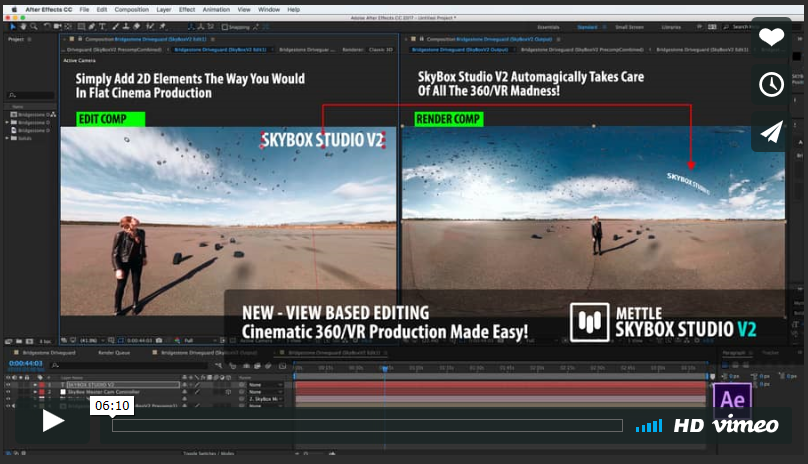Open parent dropdown for SKYBOX STUDIO V2 layer
The height and width of the screenshot is (464, 808).
265,385
